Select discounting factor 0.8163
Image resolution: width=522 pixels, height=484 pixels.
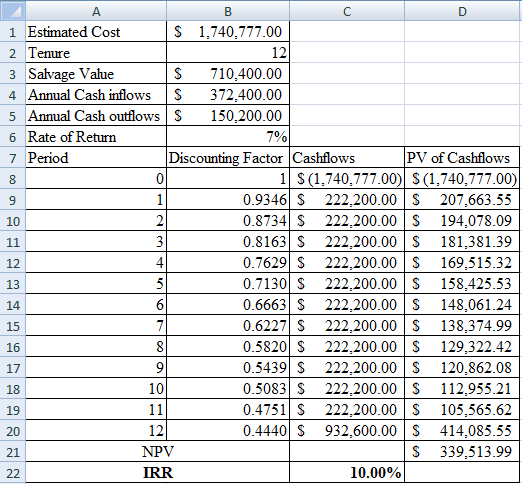click(x=228, y=242)
